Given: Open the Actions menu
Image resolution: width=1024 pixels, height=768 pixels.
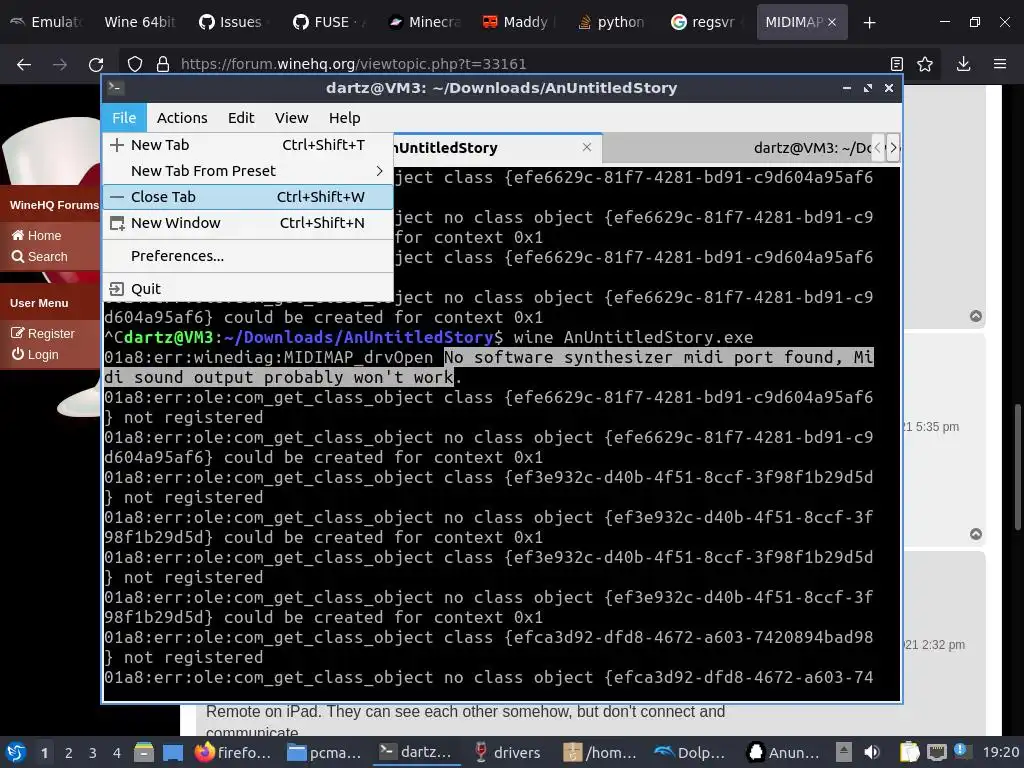Looking at the screenshot, I should (182, 118).
